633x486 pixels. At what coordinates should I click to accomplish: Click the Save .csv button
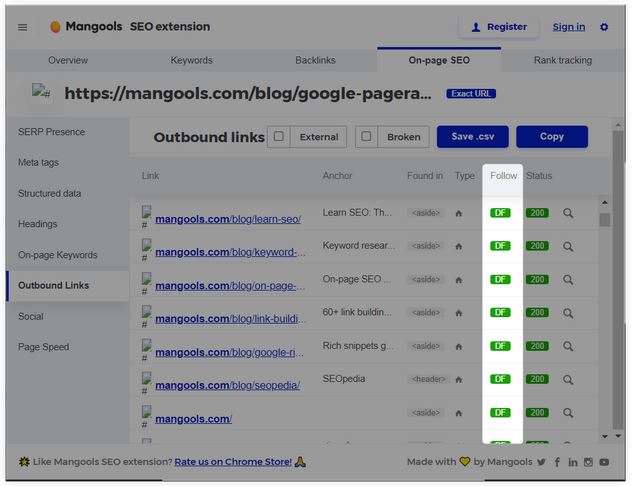click(473, 136)
